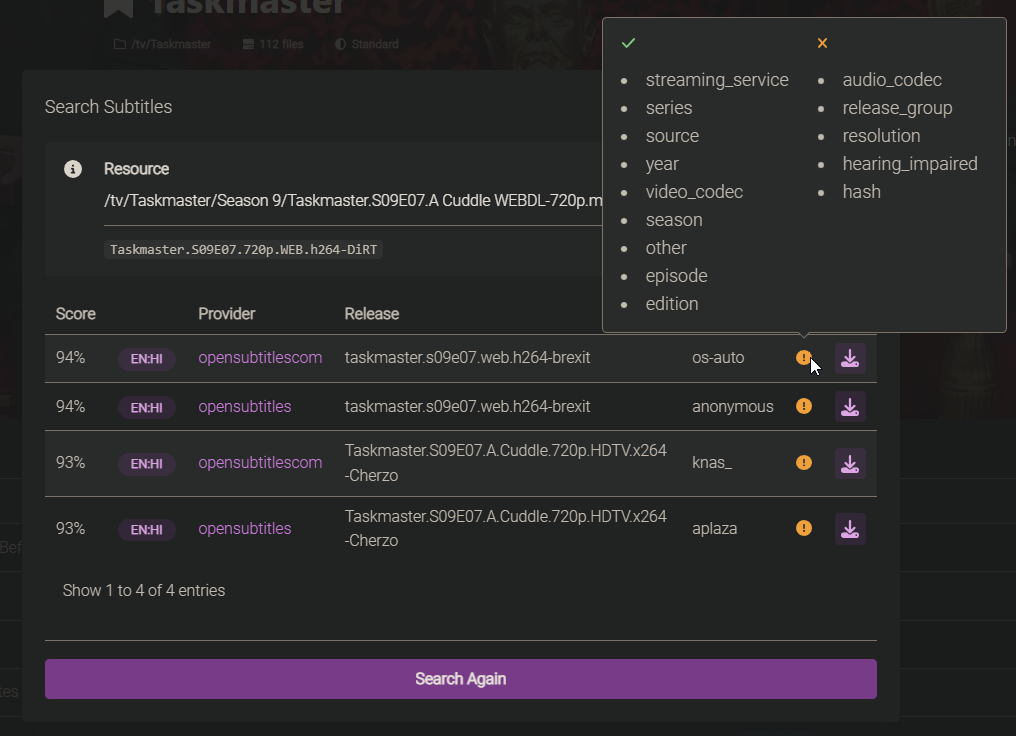Download the aplaza uploader's subtitle
1016x736 pixels.
pos(849,529)
